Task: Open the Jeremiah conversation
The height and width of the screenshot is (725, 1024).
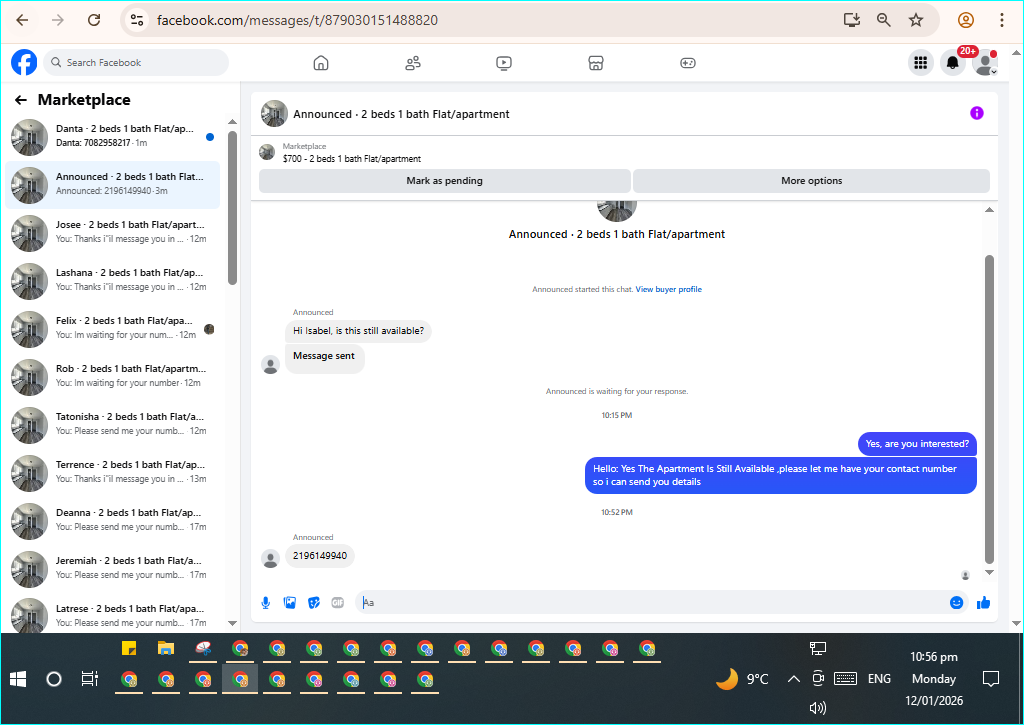Action: [x=112, y=568]
